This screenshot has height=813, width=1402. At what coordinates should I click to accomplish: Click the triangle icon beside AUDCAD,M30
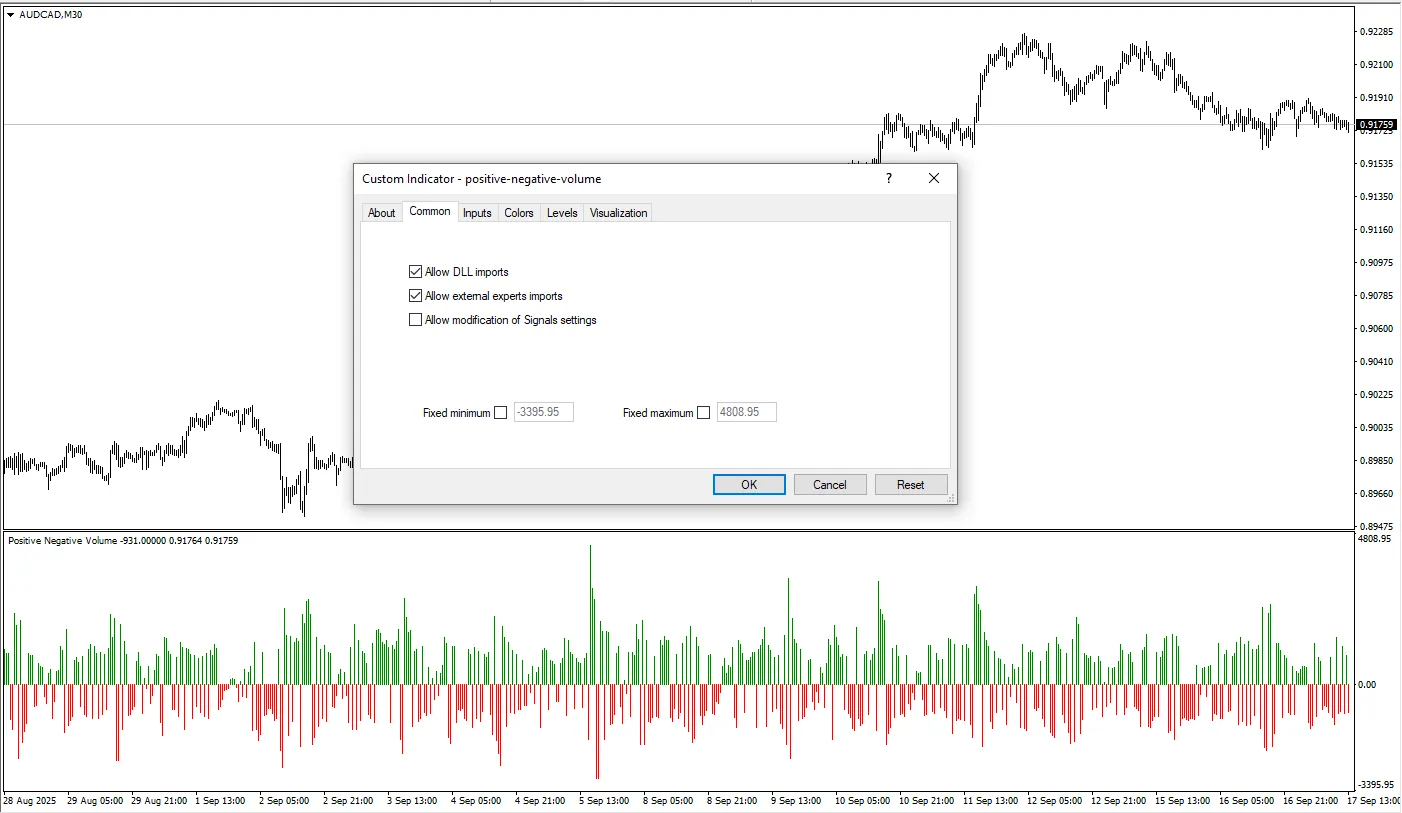pyautogui.click(x=10, y=15)
